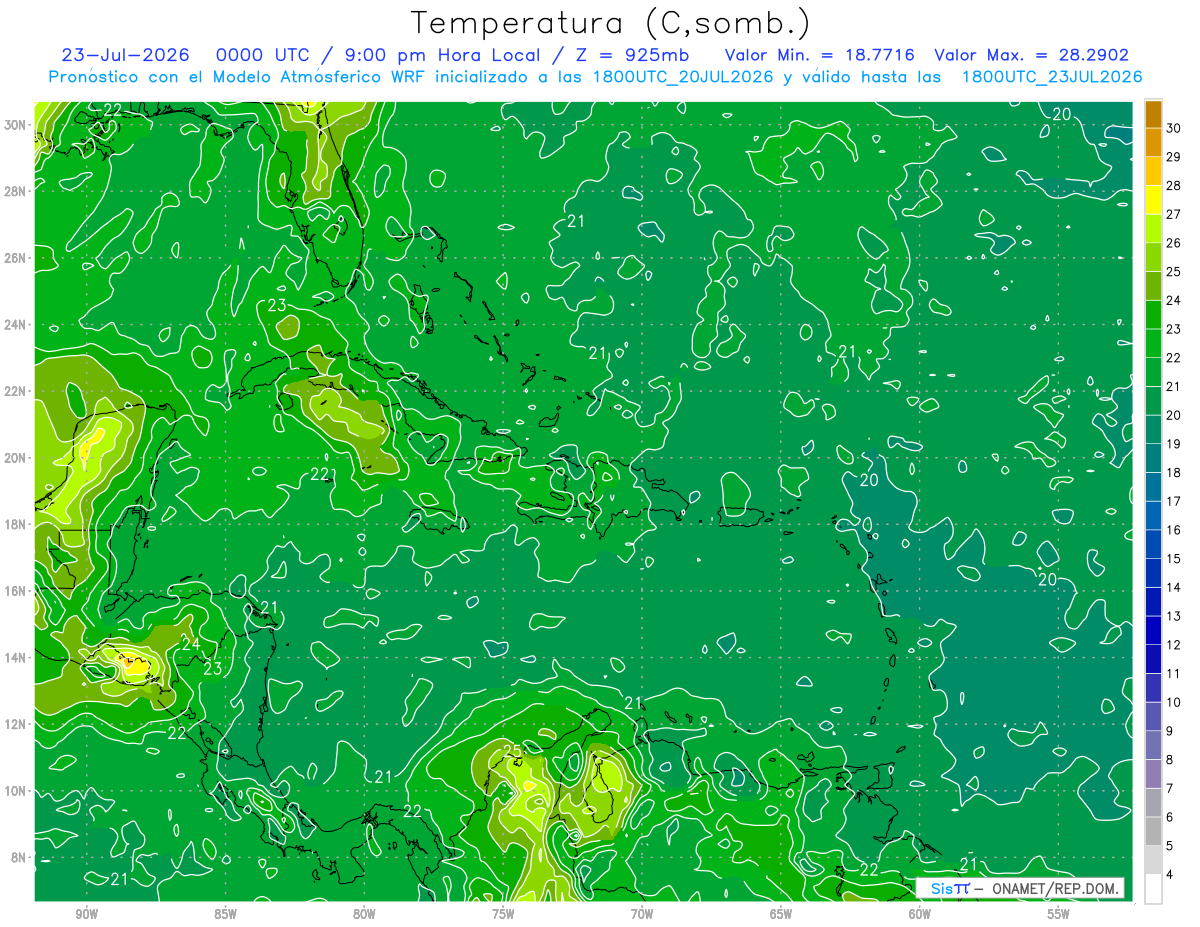The image size is (1200, 927).
Task: Click the gray legend swatch between 5 and 6
Action: click(x=1153, y=831)
